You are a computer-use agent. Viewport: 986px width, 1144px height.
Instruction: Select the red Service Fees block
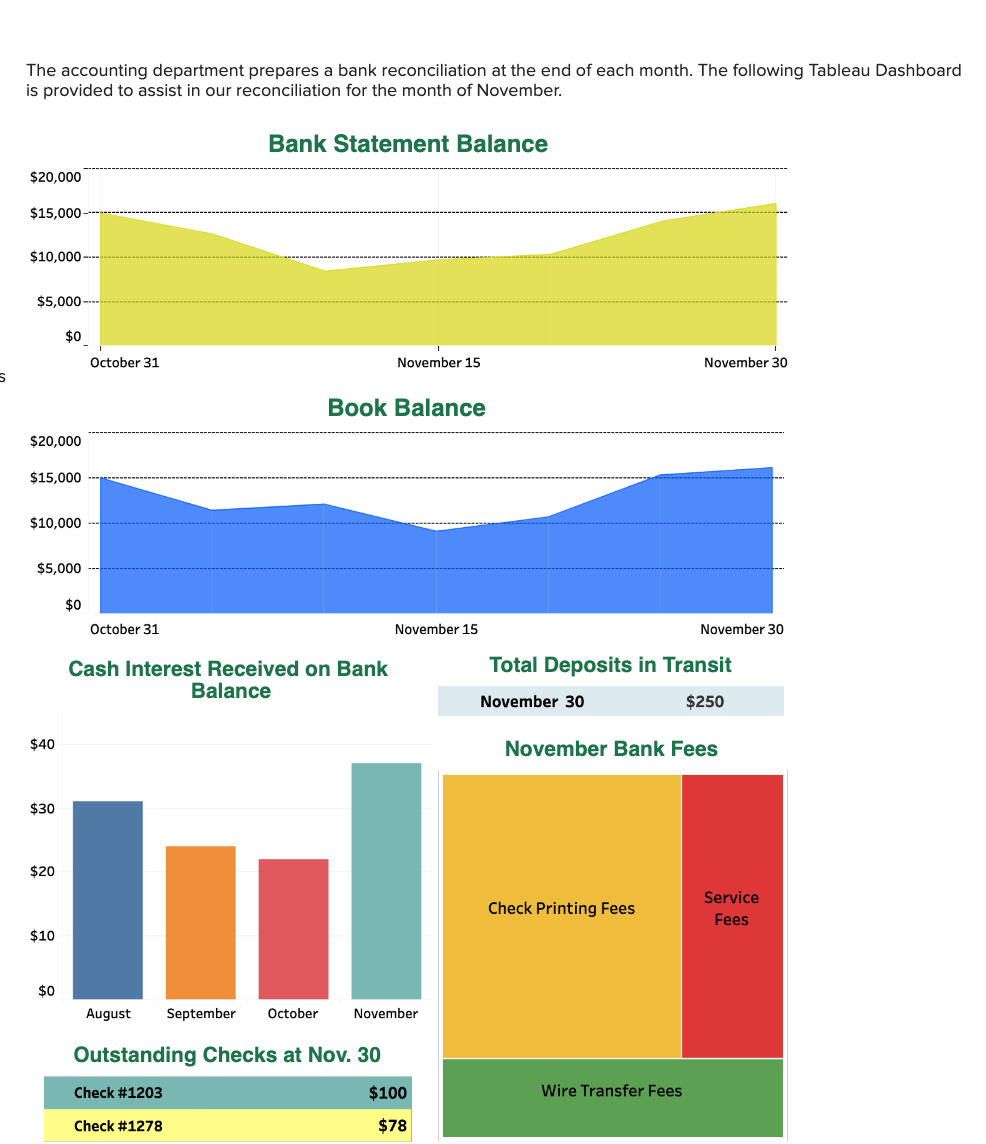click(x=731, y=908)
